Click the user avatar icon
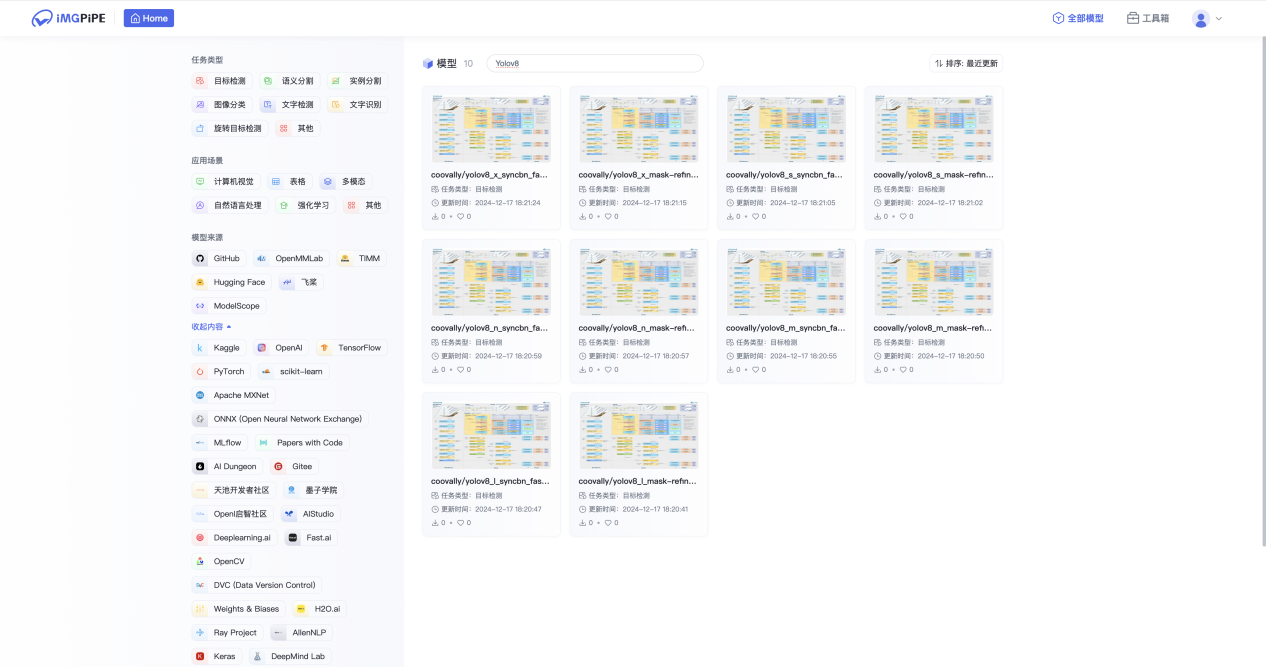Image resolution: width=1266 pixels, height=667 pixels. 1201,18
